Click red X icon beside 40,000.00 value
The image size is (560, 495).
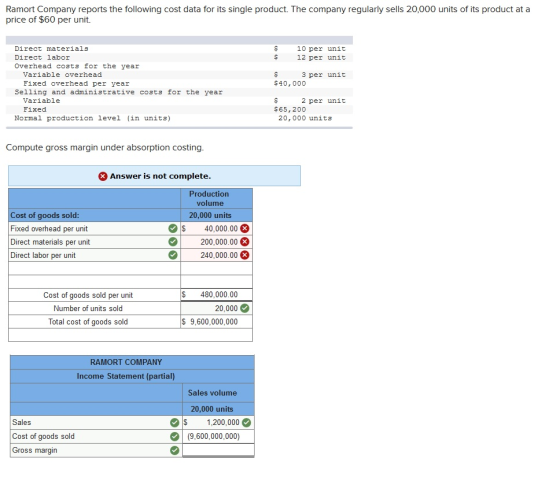[x=245, y=228]
